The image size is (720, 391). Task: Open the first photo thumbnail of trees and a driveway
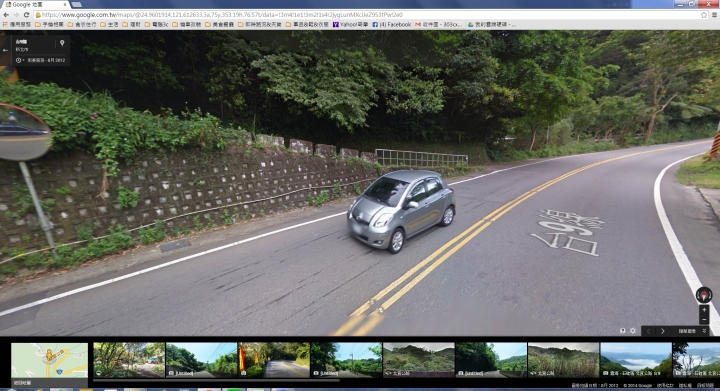tap(129, 360)
